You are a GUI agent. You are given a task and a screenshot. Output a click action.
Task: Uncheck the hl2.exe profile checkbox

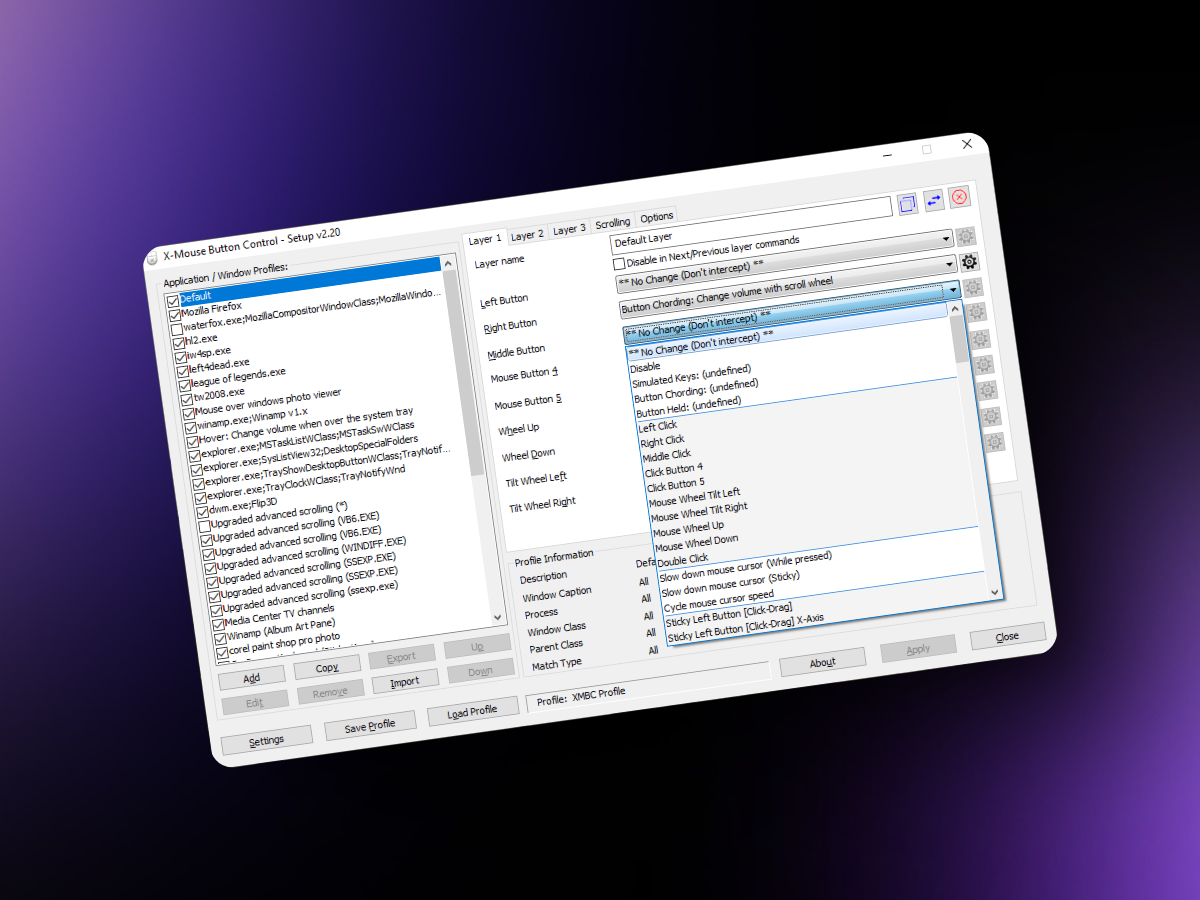click(x=179, y=342)
